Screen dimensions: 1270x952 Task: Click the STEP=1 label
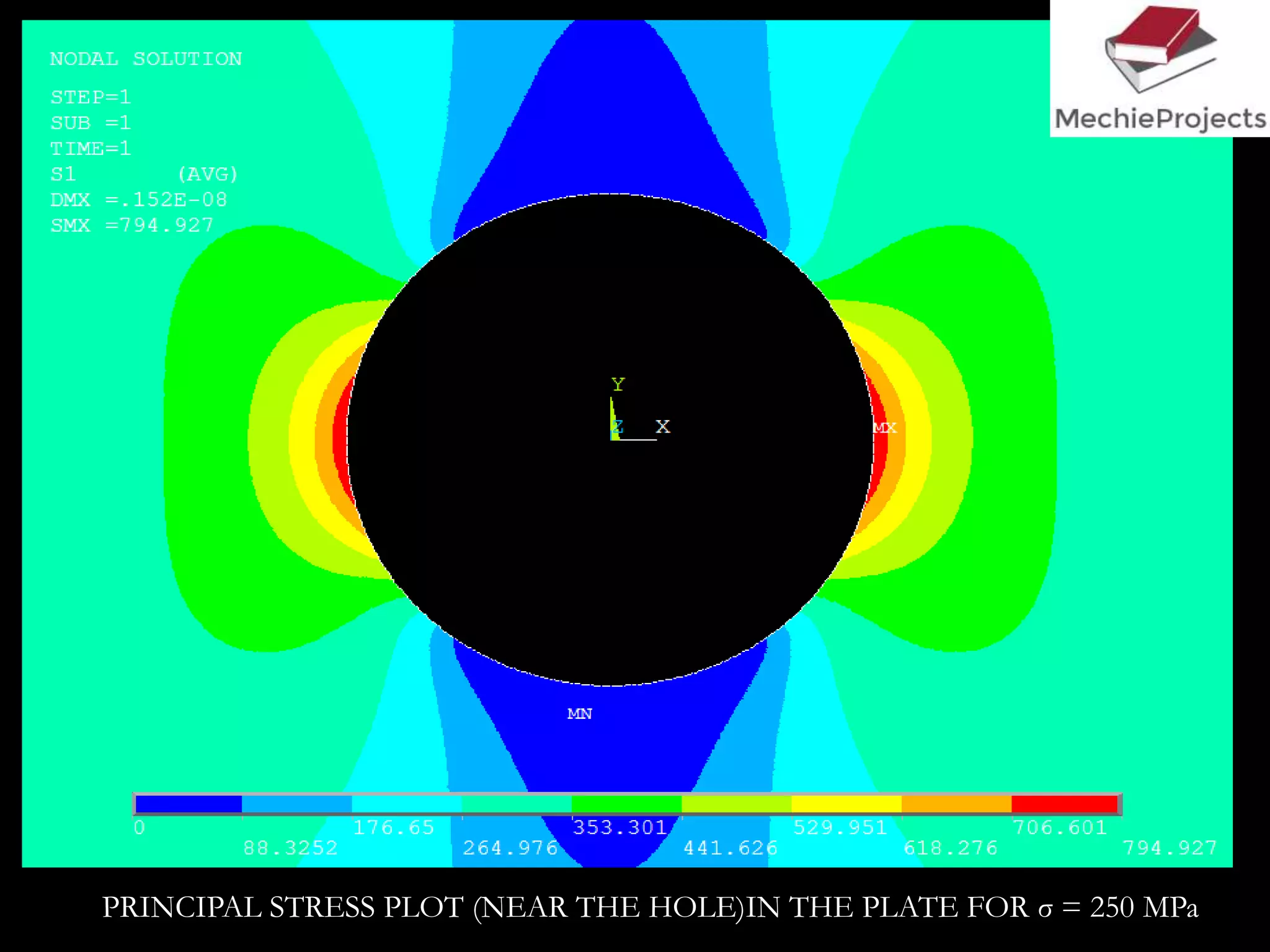click(x=91, y=97)
